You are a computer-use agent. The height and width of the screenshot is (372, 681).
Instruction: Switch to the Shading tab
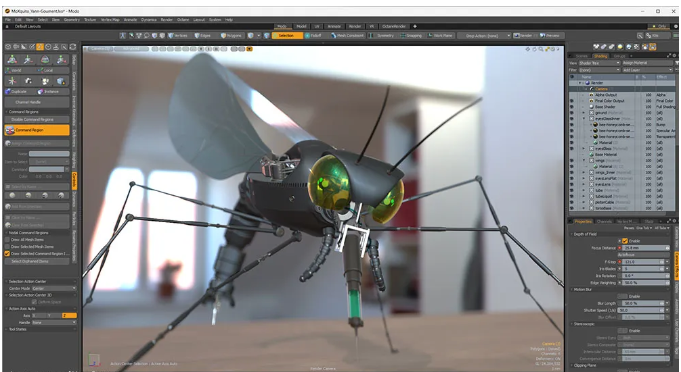(601, 56)
